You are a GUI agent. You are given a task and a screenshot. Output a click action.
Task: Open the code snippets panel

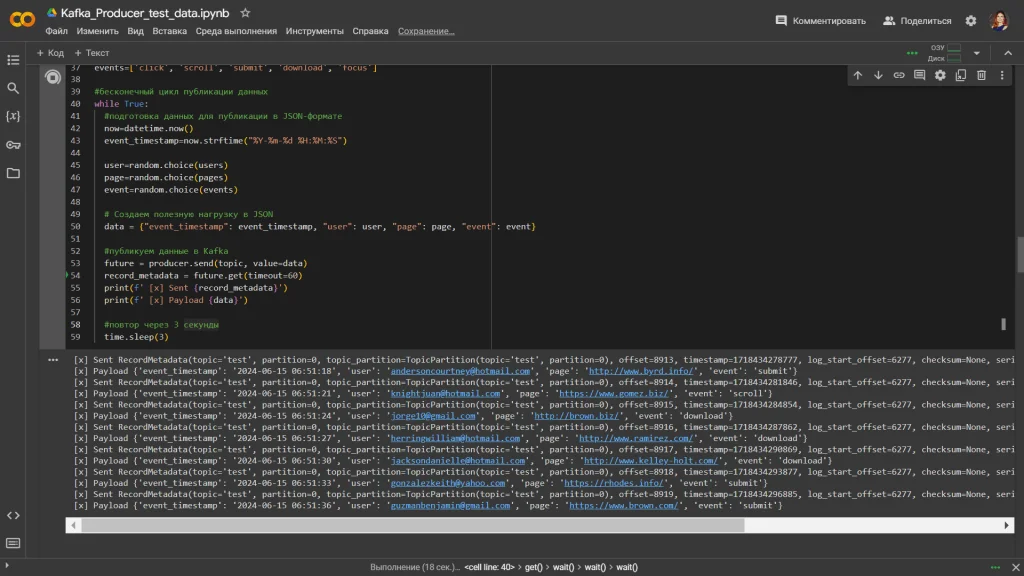pos(13,515)
